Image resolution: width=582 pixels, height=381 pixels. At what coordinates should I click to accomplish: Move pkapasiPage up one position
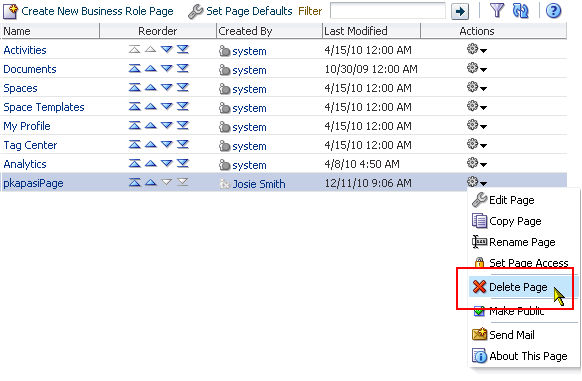pyautogui.click(x=150, y=182)
